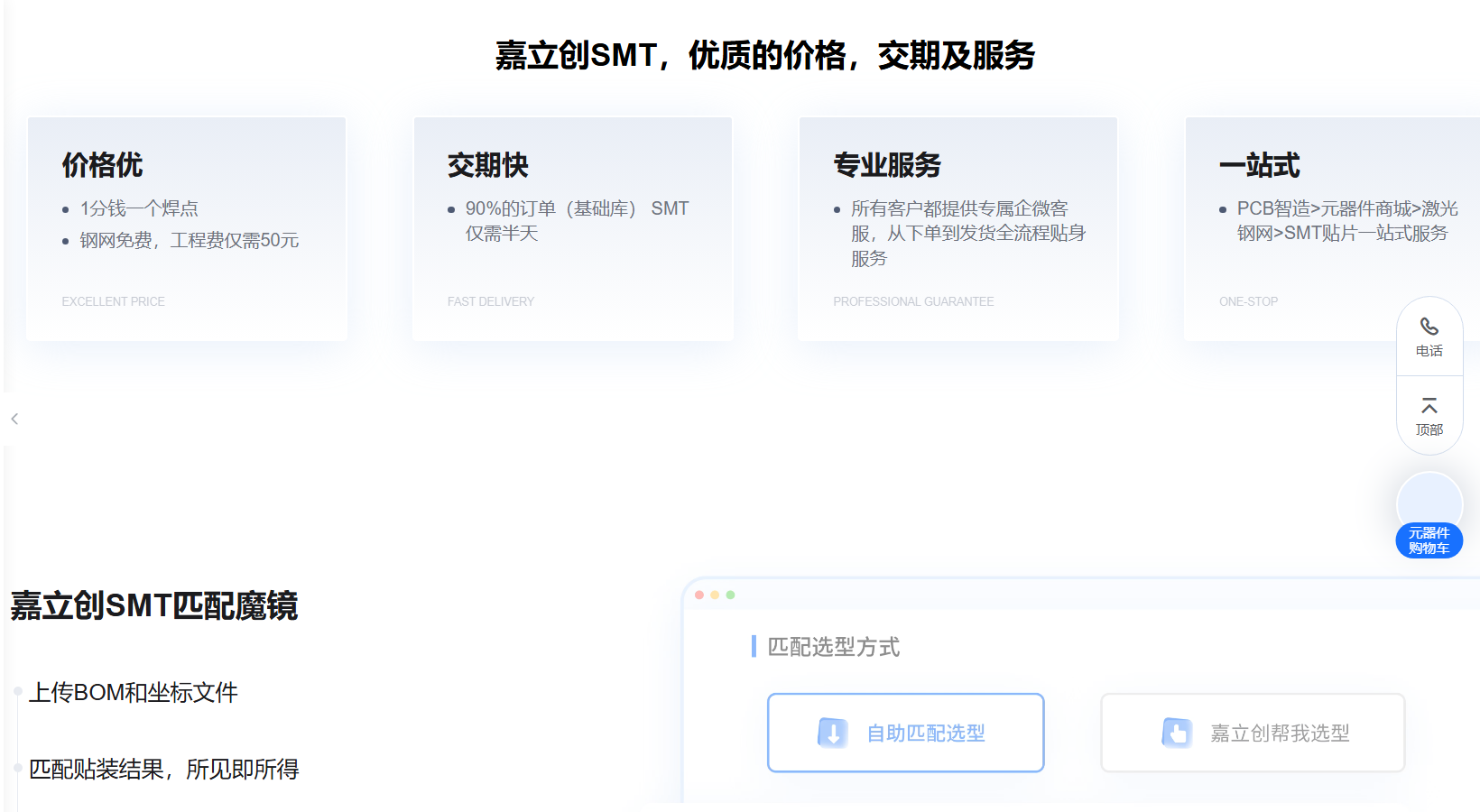Click the FAST DELIVERY label

pyautogui.click(x=491, y=301)
